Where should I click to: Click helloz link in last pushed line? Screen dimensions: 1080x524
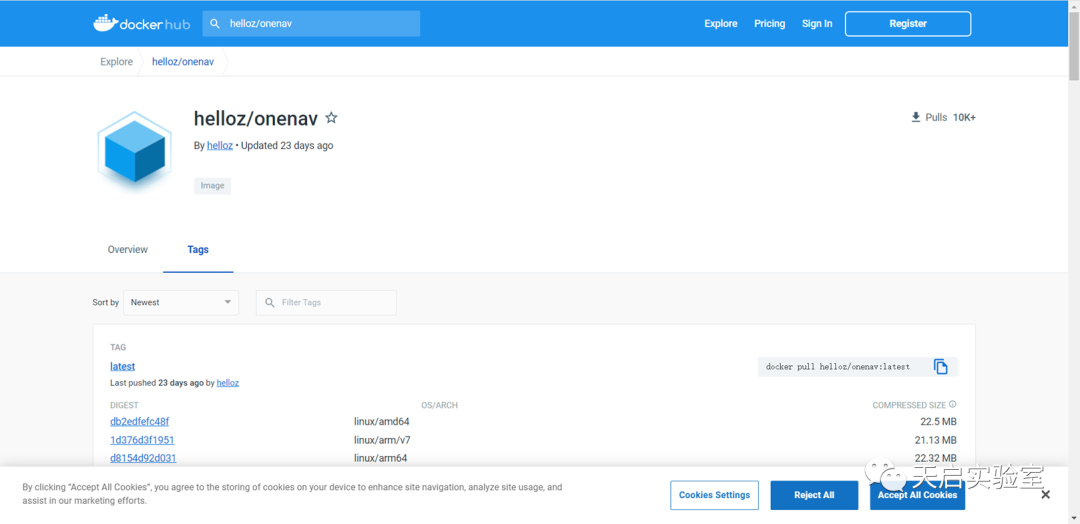tap(228, 383)
